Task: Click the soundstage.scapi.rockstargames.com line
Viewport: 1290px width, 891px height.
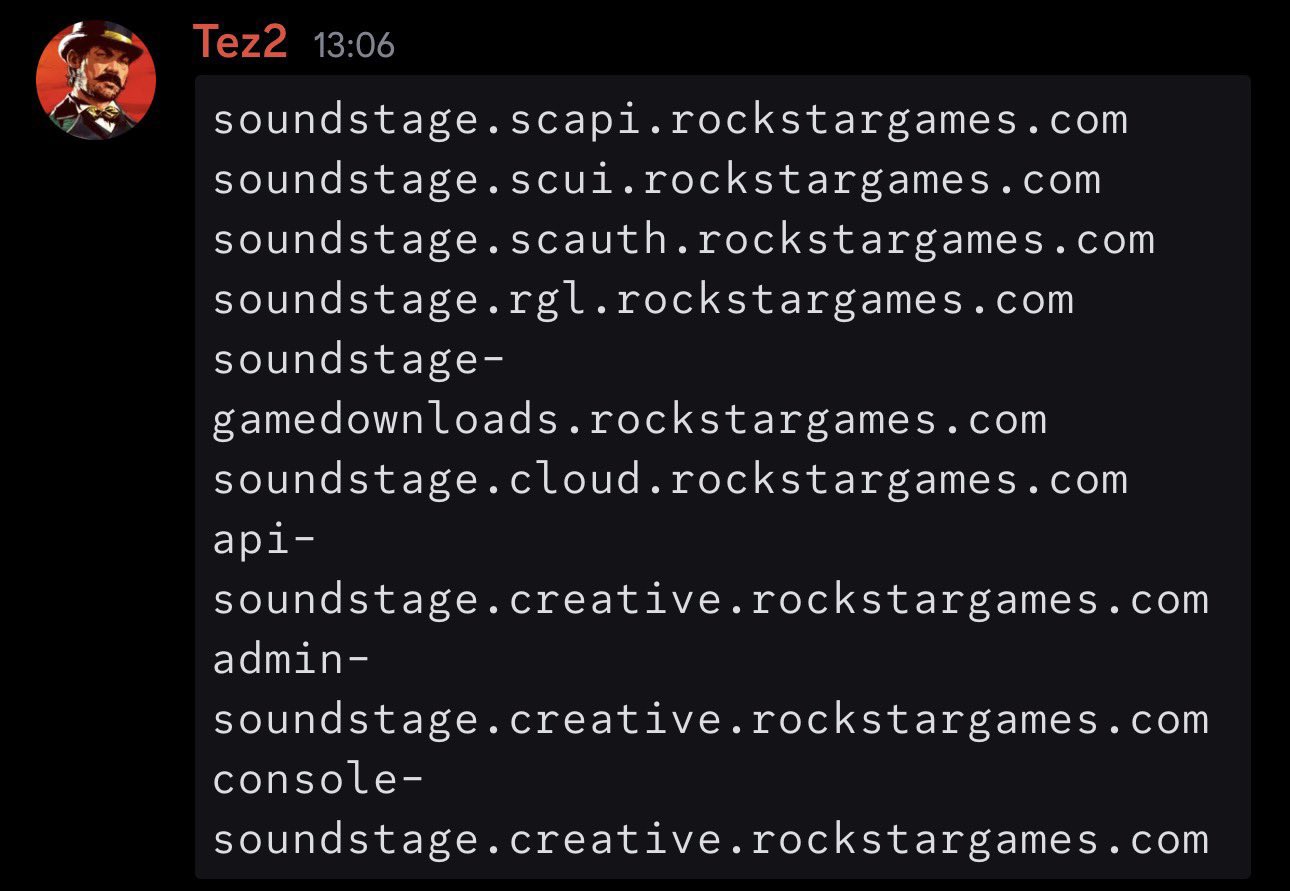Action: point(670,121)
